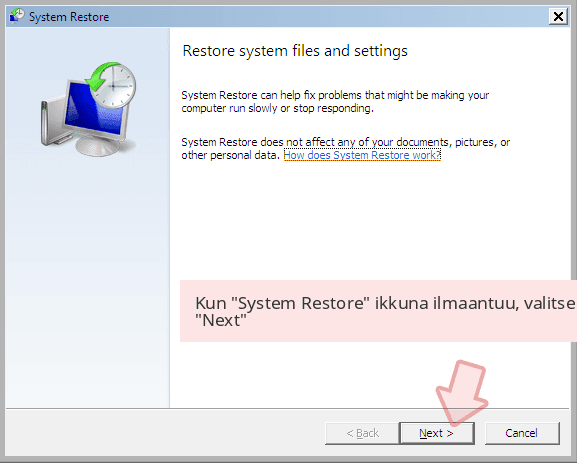Click the System Restore title bar icon
Screen dimensions: 577x463
click(x=17, y=16)
